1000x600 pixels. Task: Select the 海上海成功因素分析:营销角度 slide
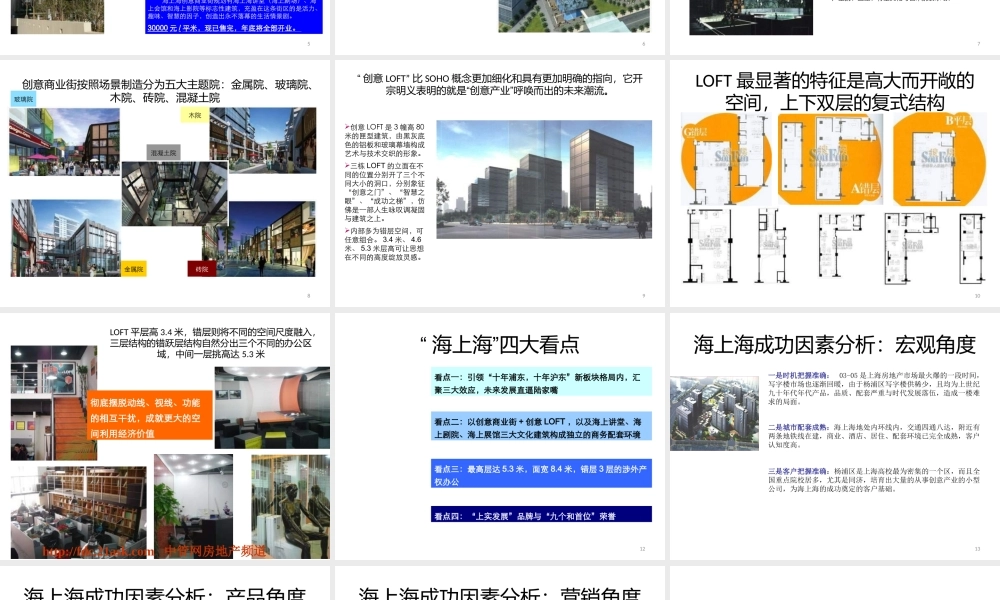coord(499,583)
